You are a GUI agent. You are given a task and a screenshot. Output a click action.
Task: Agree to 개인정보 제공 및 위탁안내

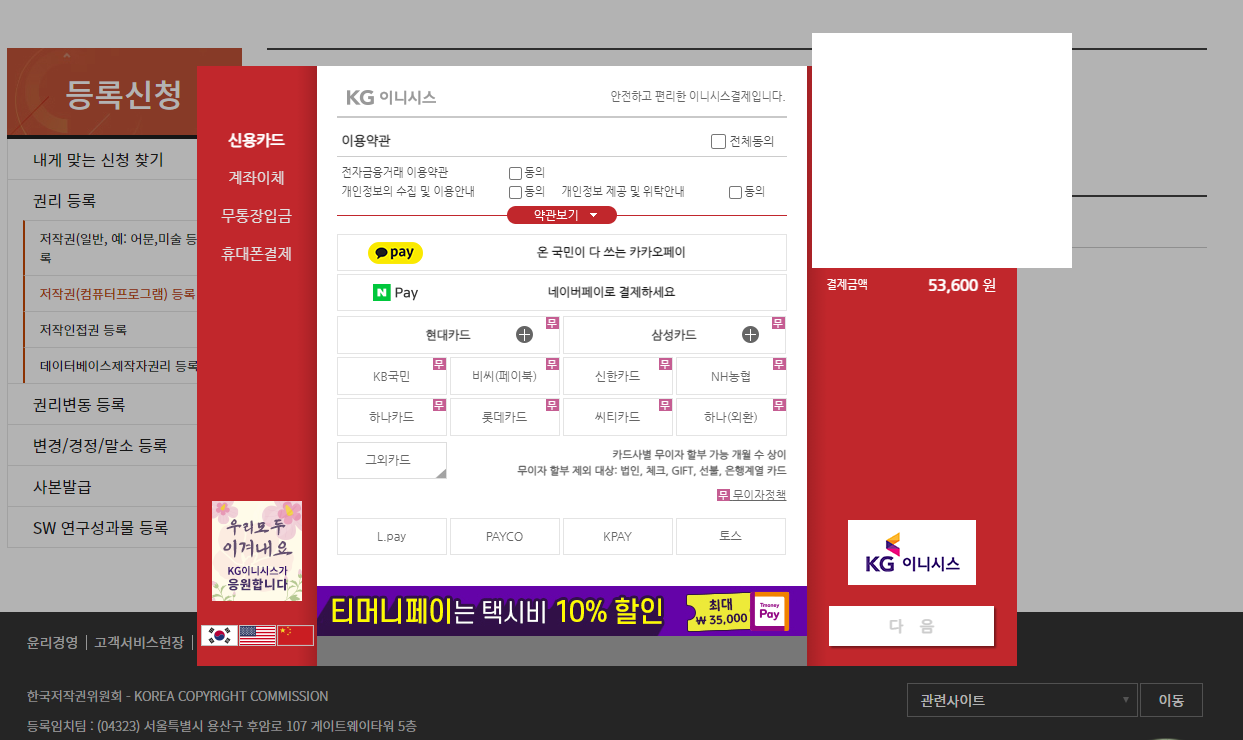point(735,192)
